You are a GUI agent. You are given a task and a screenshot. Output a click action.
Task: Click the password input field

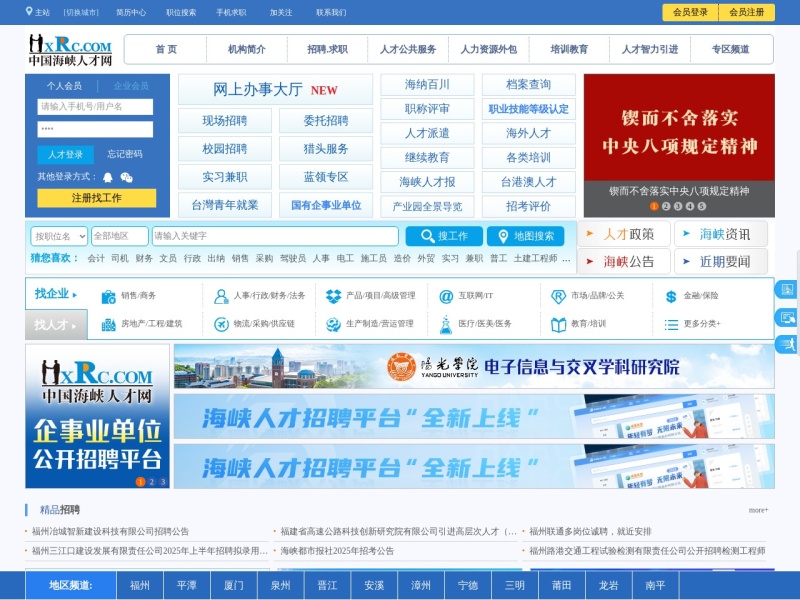click(95, 129)
